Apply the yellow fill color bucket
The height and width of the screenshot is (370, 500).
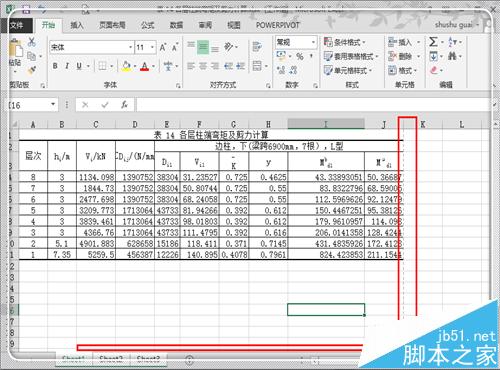click(x=126, y=66)
